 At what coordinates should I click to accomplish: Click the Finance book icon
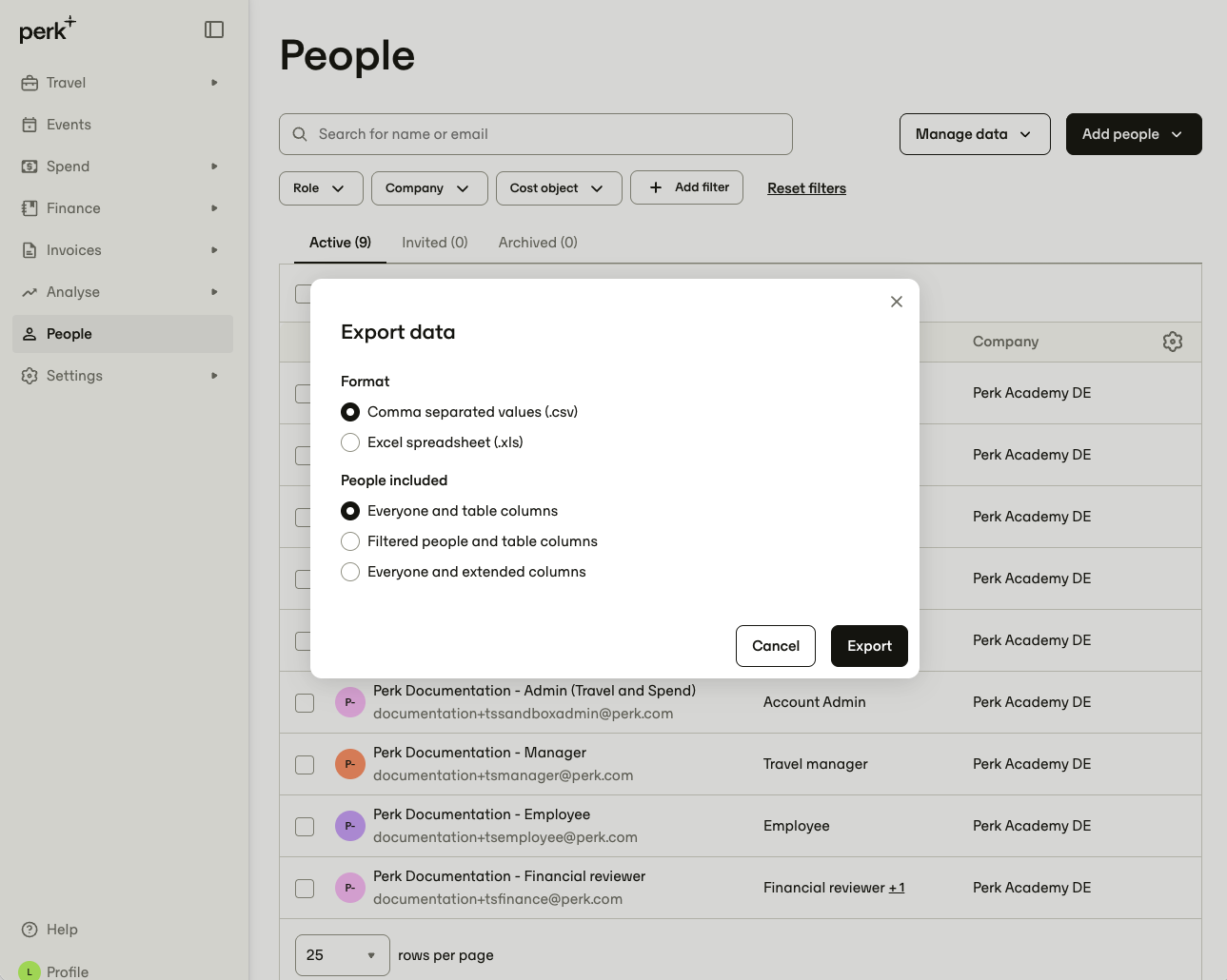(x=30, y=208)
